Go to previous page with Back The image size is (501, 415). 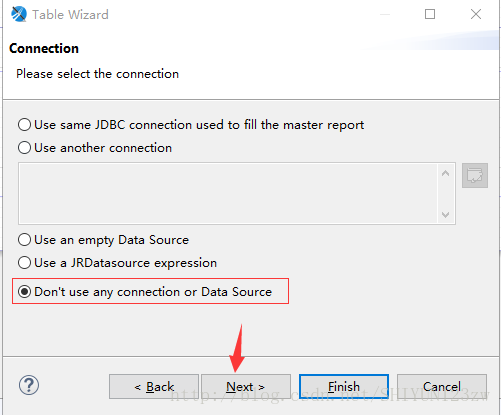click(154, 387)
